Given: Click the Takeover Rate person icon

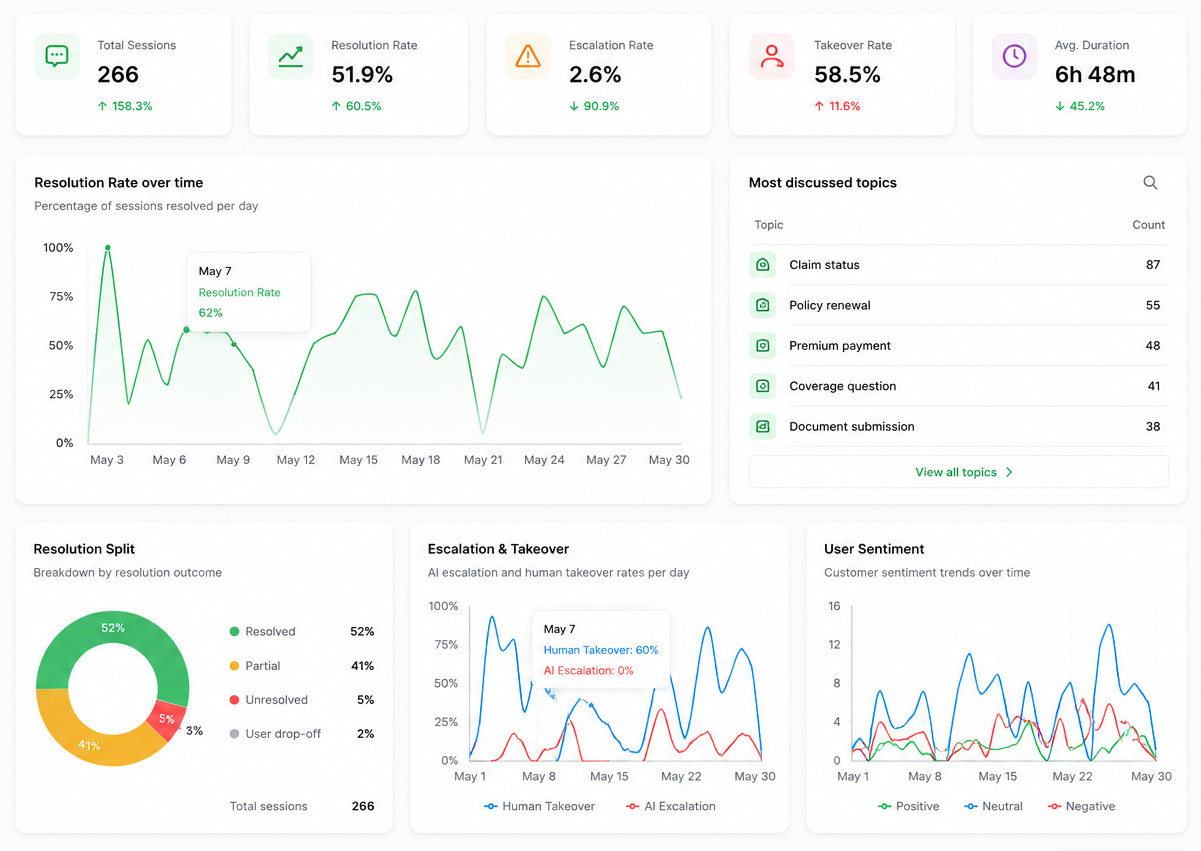Looking at the screenshot, I should click(x=771, y=56).
